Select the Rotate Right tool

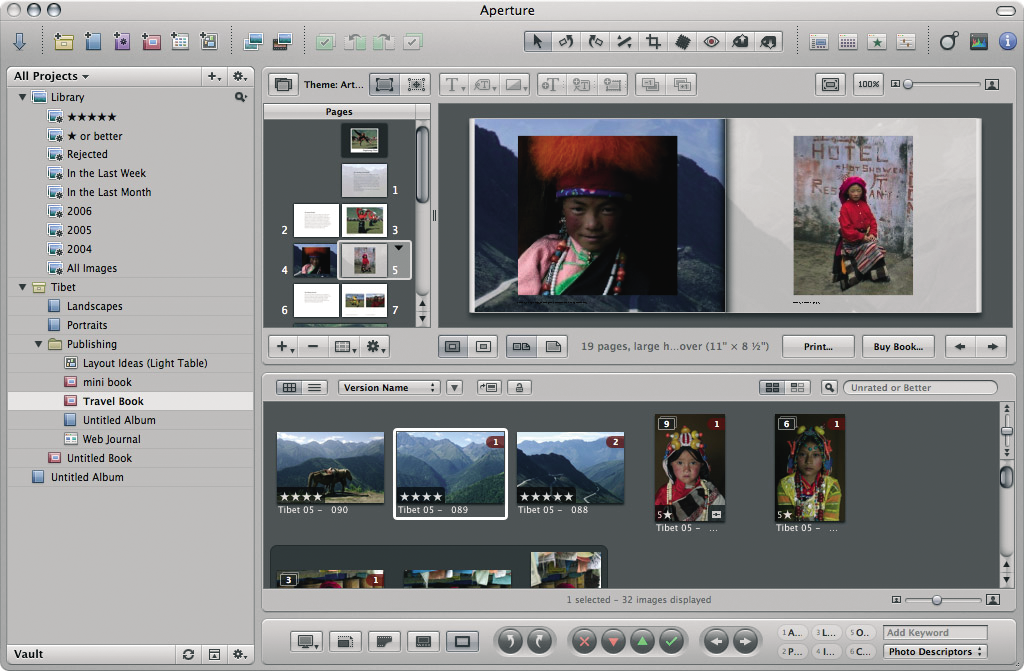click(595, 42)
